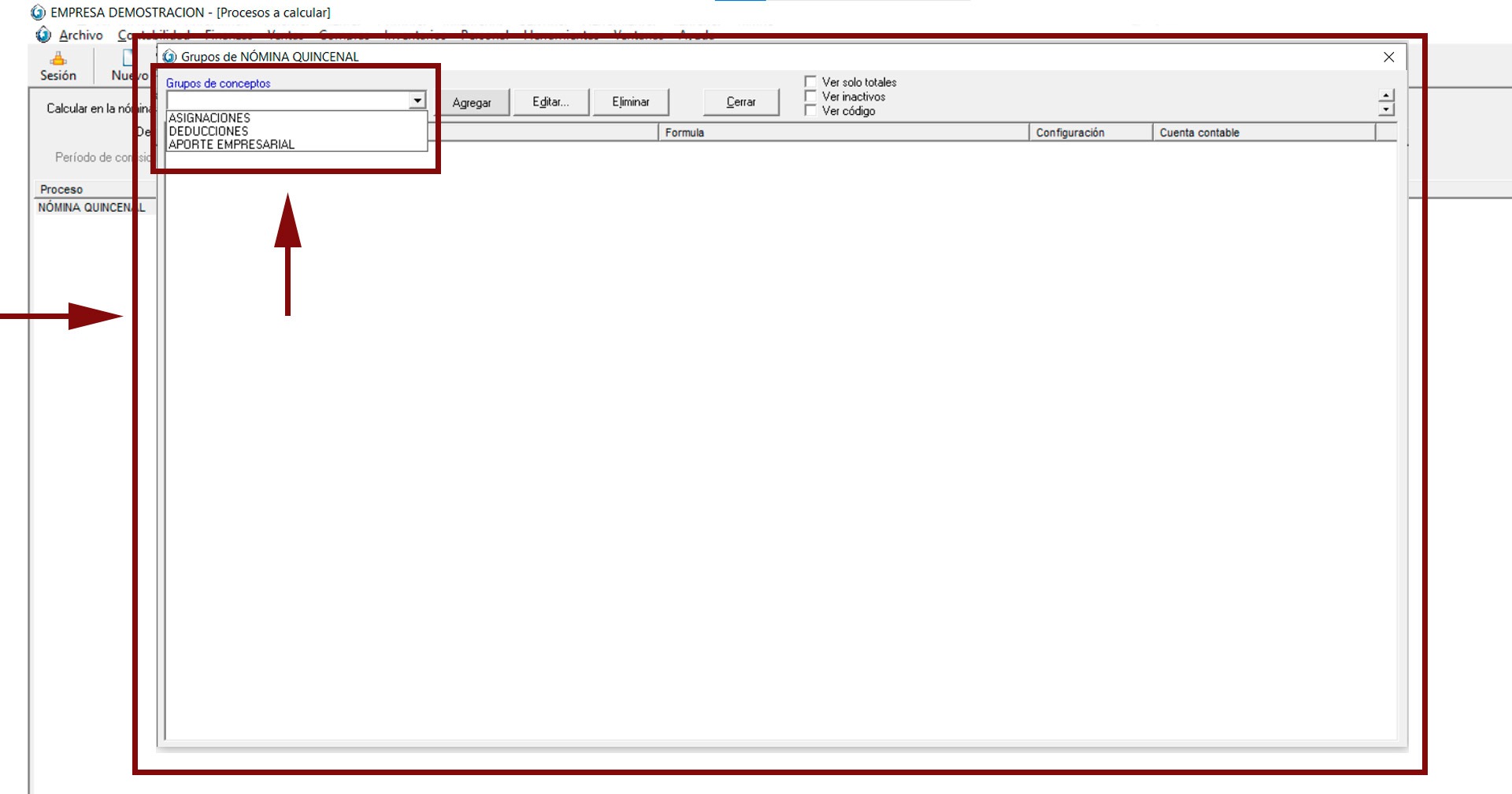Toggle the Ver inactivos checkbox
The height and width of the screenshot is (794, 1512).
(x=810, y=96)
